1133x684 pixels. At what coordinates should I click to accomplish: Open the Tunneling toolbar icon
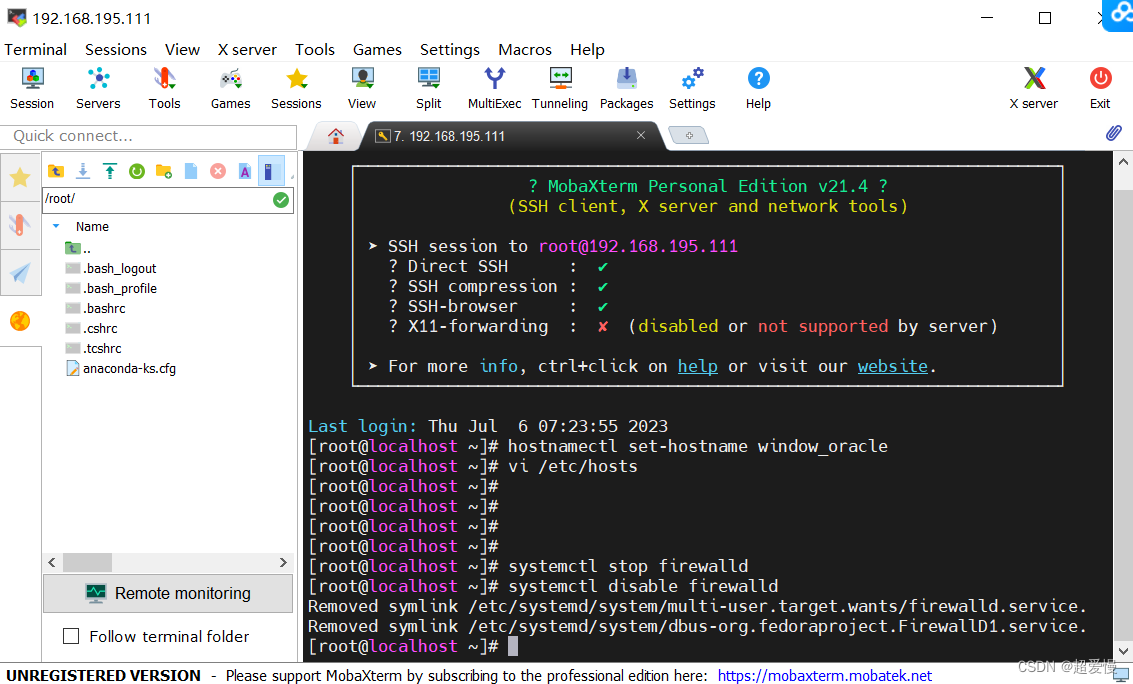pyautogui.click(x=560, y=88)
